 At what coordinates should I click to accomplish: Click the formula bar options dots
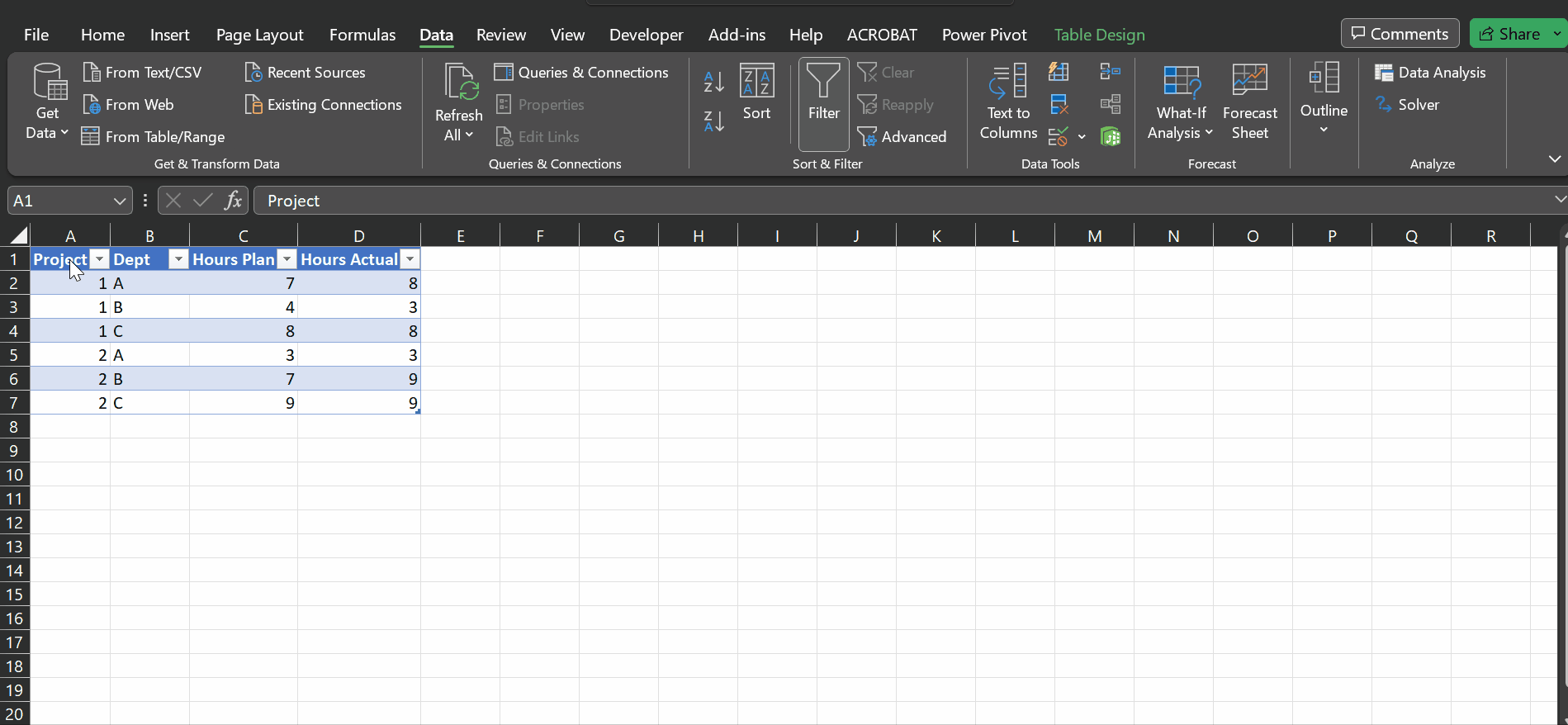pyautogui.click(x=145, y=201)
